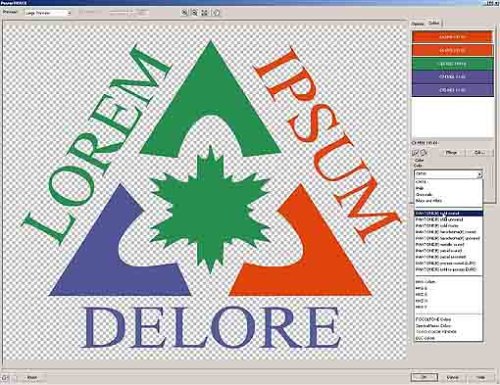This screenshot has width=500, height=385.
Task: Select the pan hand tool icon
Action: pos(216,13)
